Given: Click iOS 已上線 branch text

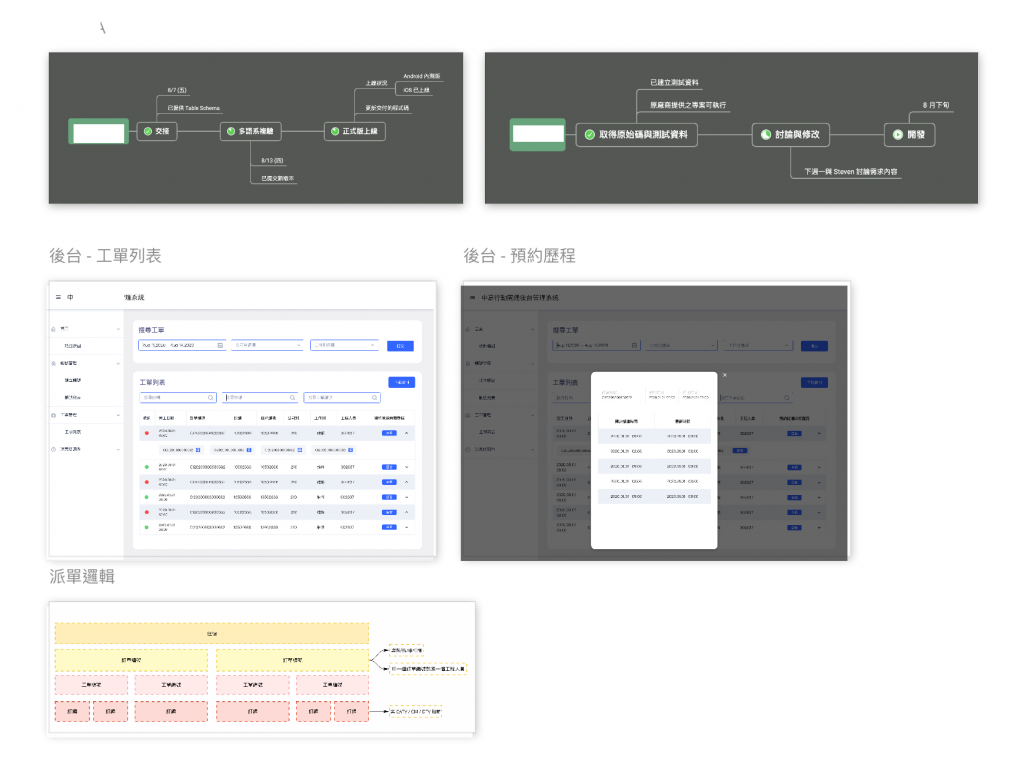Looking at the screenshot, I should (x=416, y=90).
